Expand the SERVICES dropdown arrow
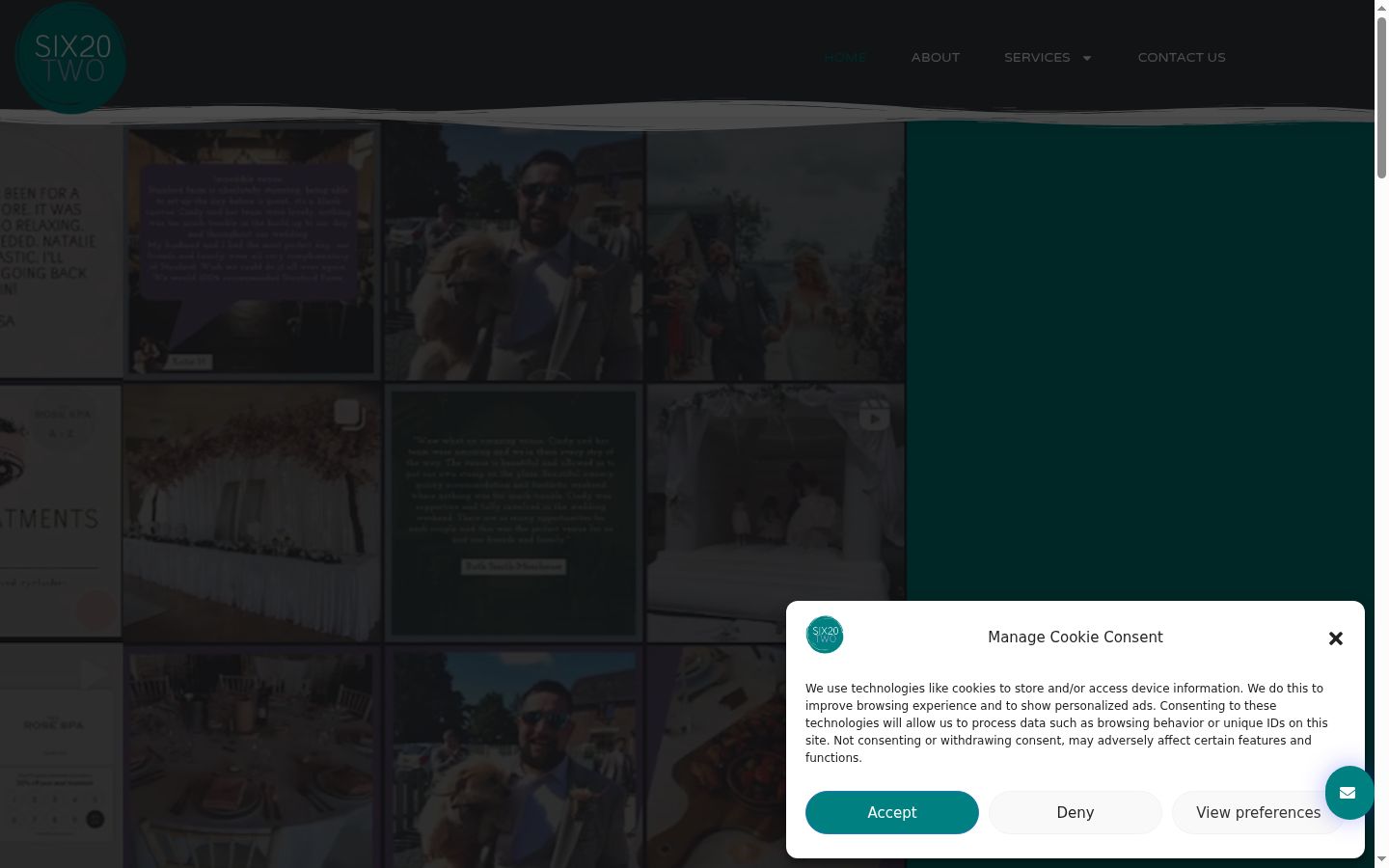 tap(1087, 58)
